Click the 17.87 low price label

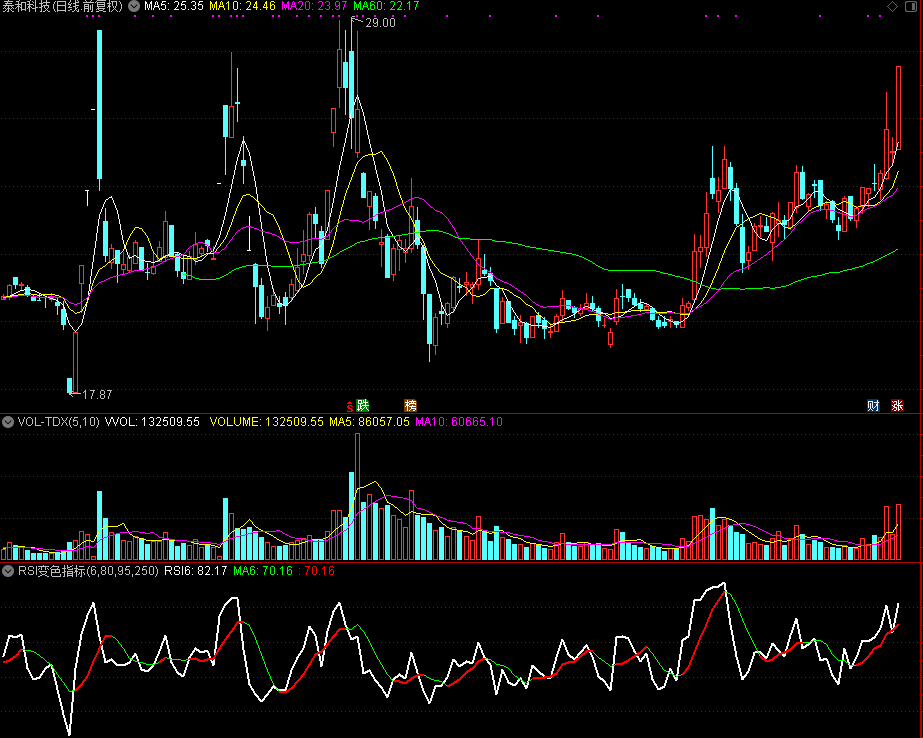97,395
